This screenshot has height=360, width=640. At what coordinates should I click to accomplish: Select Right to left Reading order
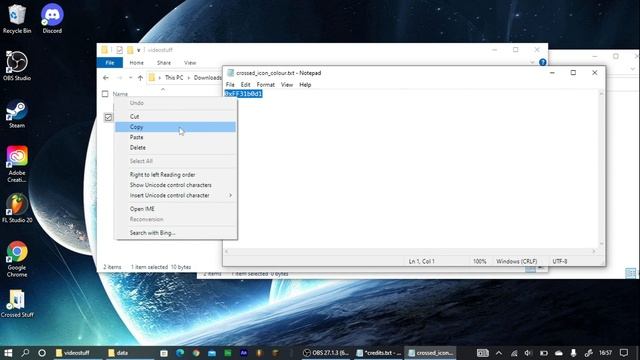[176, 175]
